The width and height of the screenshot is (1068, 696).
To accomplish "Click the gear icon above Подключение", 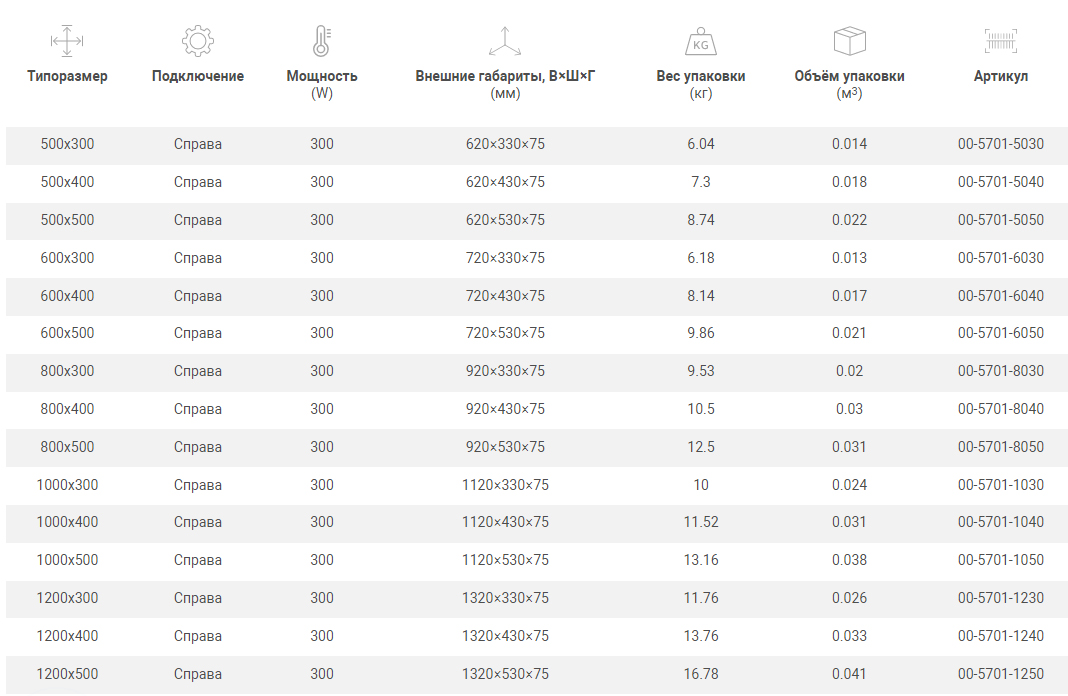I will 198,41.
